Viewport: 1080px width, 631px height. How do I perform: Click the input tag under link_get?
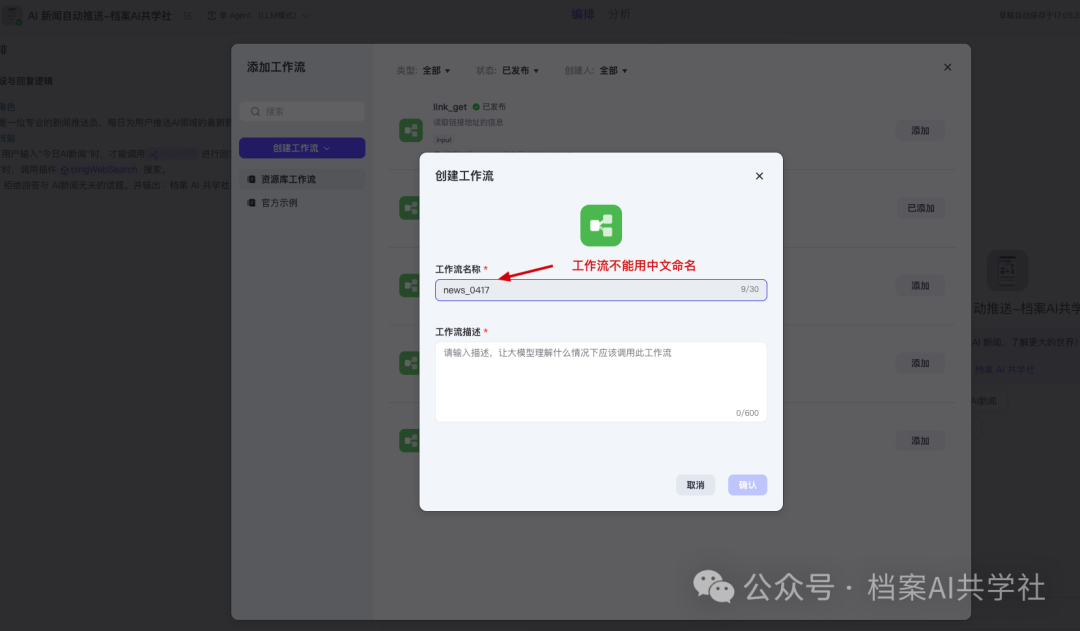pos(444,140)
